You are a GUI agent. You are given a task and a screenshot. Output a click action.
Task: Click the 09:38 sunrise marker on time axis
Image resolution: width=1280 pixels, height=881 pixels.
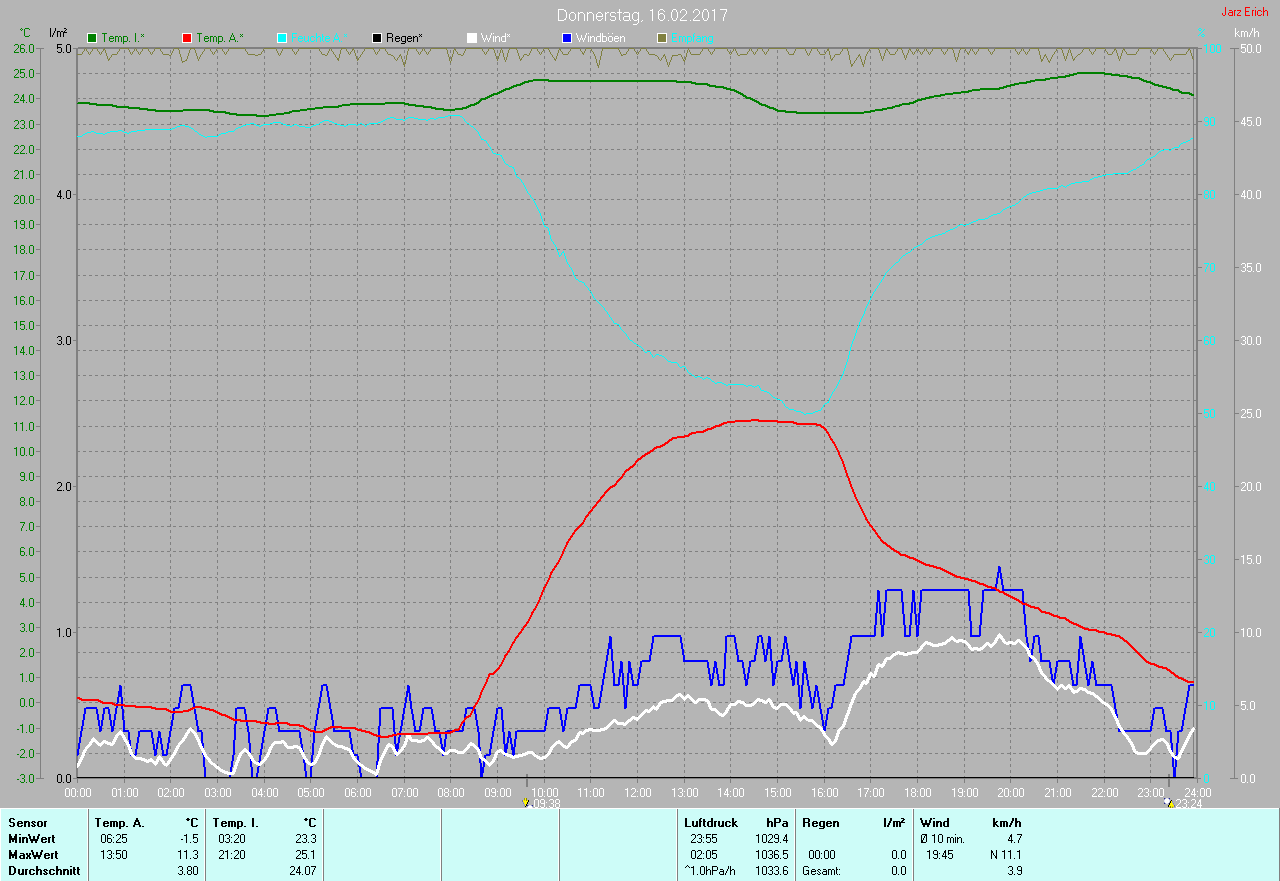click(541, 803)
